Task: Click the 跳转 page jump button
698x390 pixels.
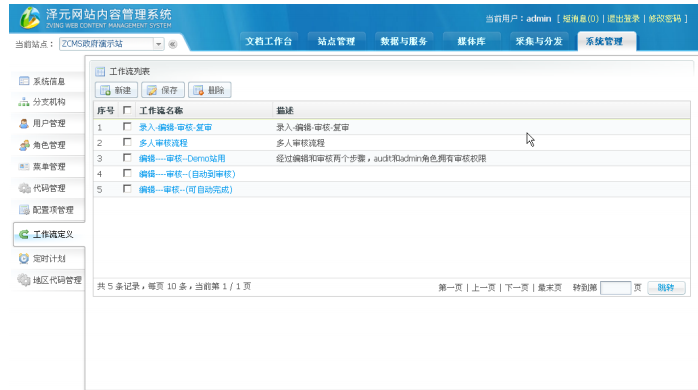Action: [666, 288]
